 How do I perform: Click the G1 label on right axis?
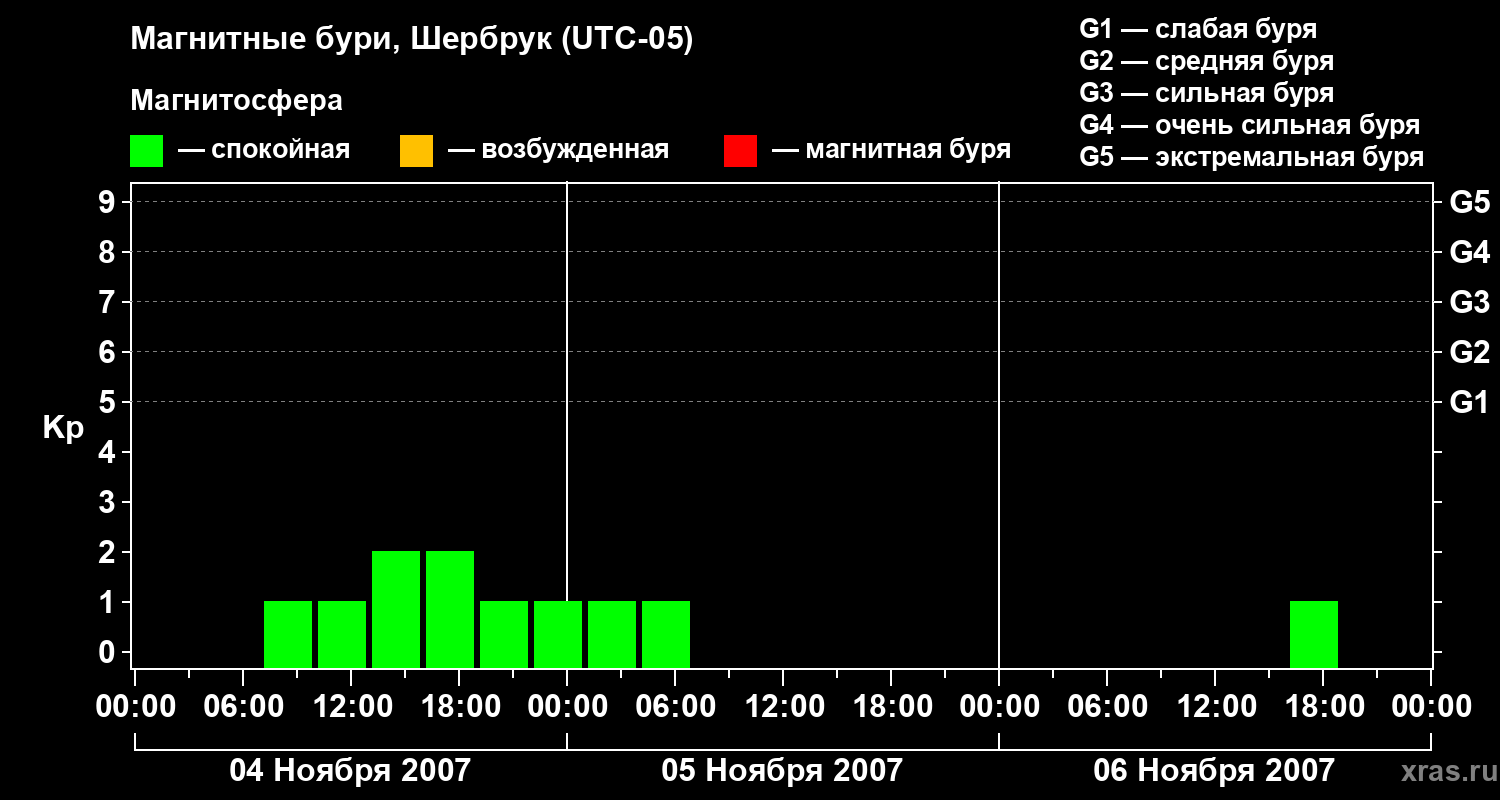point(1470,402)
